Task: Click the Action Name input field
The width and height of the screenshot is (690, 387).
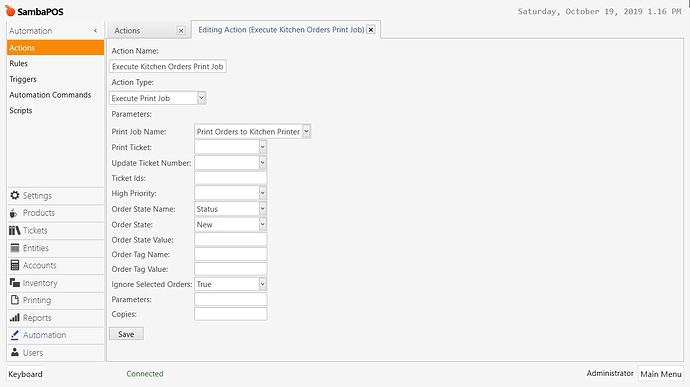Action: tap(168, 66)
